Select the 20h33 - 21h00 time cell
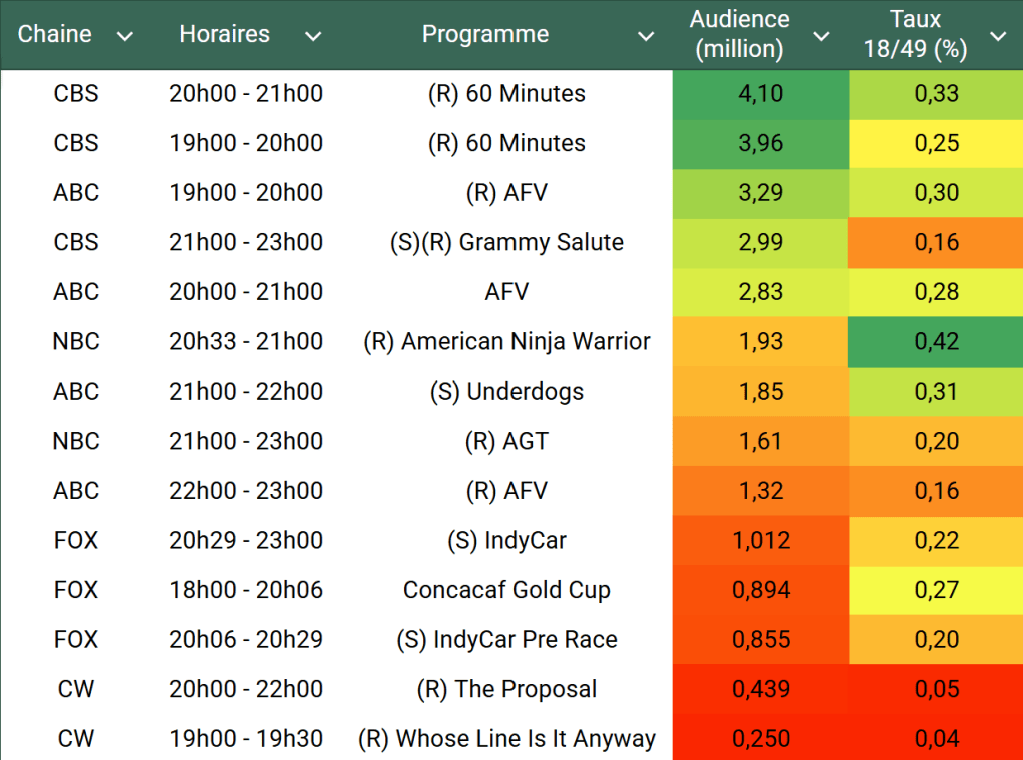Image resolution: width=1023 pixels, height=760 pixels. pos(246,342)
